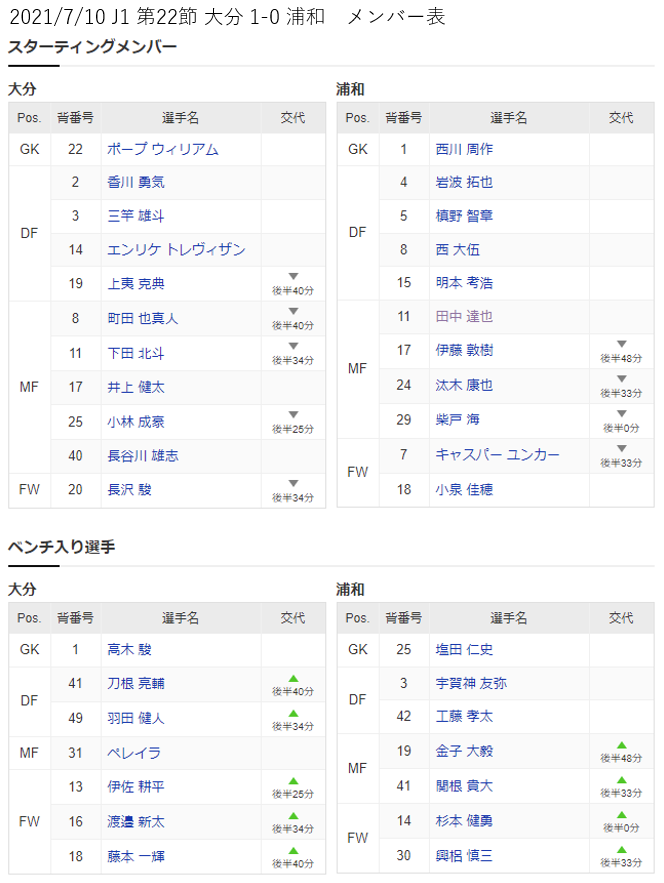Click substitution-in arrow for 伊佐 耕平
This screenshot has width=664, height=883.
[x=293, y=781]
